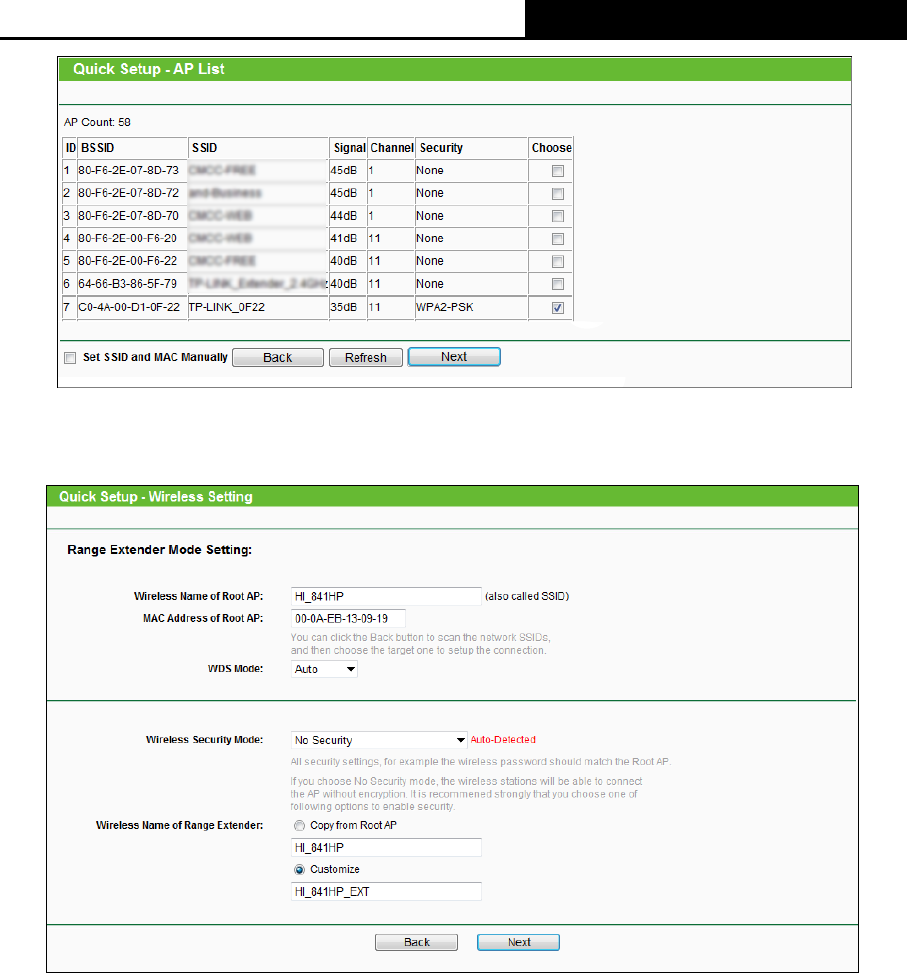Viewport: 907px width, 973px height.
Task: Click Back button in Wireless Setting panel
Action: [x=416, y=942]
